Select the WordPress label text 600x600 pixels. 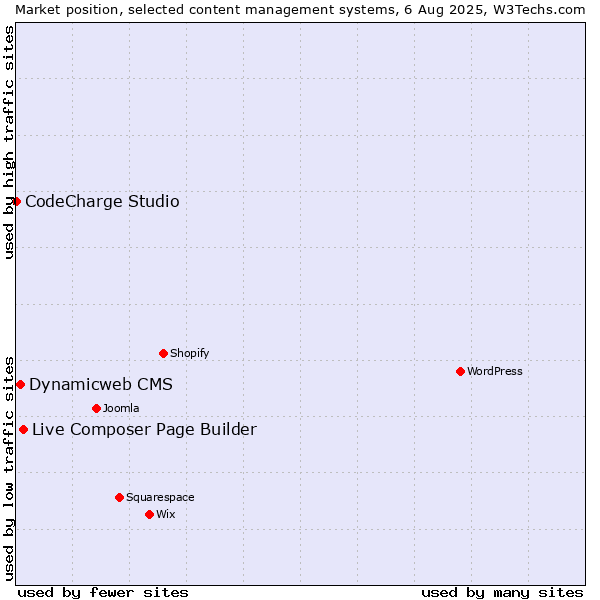tap(494, 371)
